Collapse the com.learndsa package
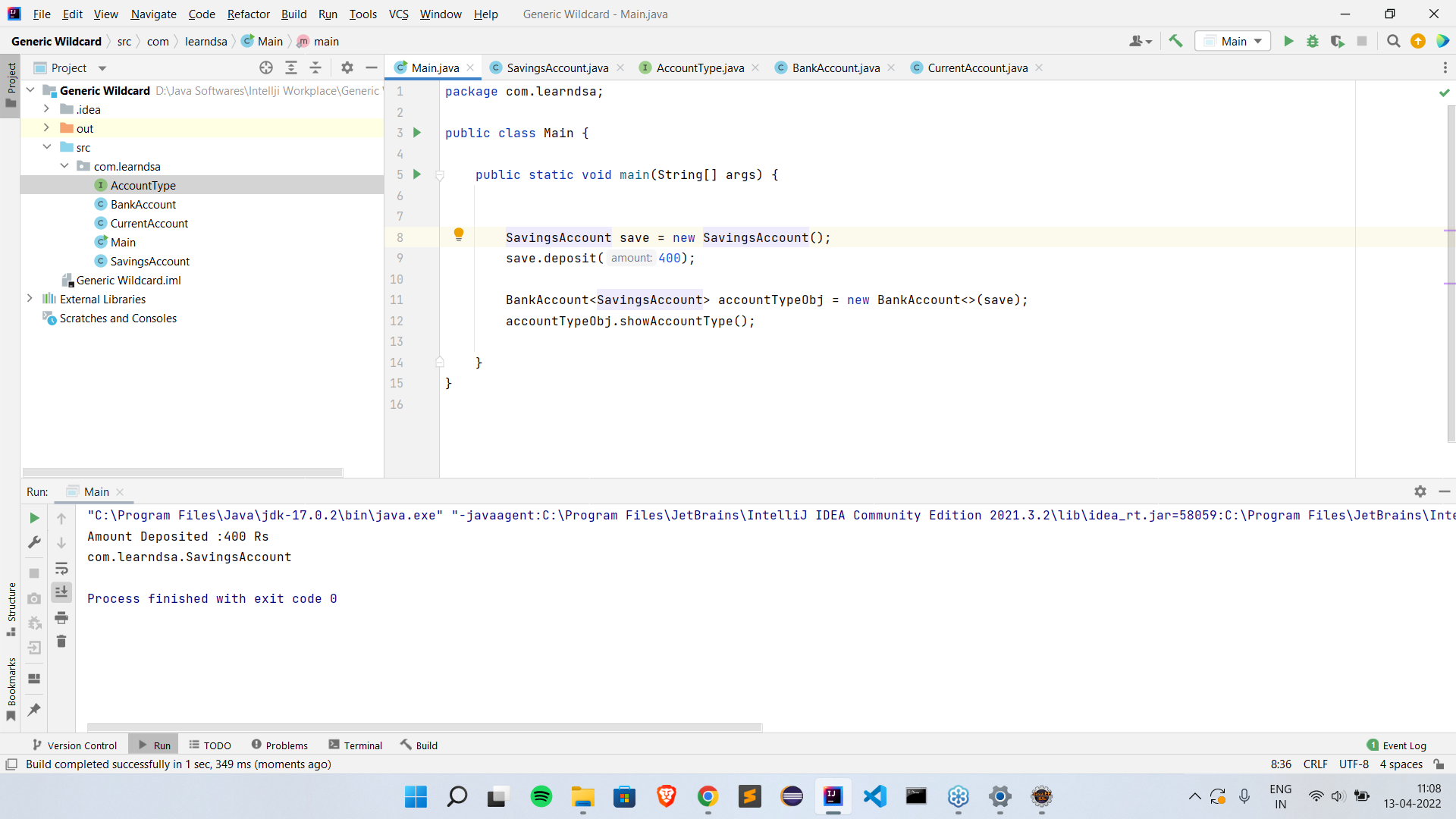Viewport: 1456px width, 819px height. click(64, 165)
